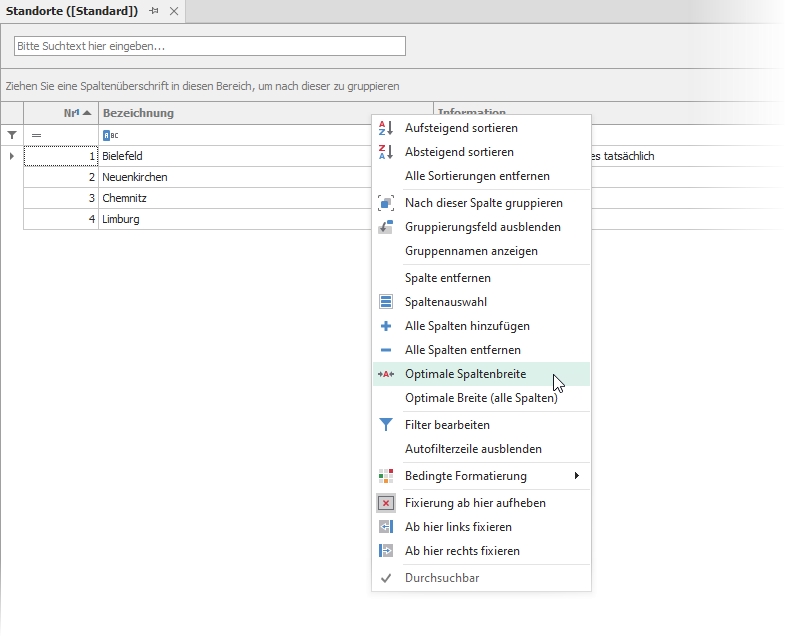Click the ascending sort A-Z icon
Viewport: 786px width, 637px height.
pos(386,128)
